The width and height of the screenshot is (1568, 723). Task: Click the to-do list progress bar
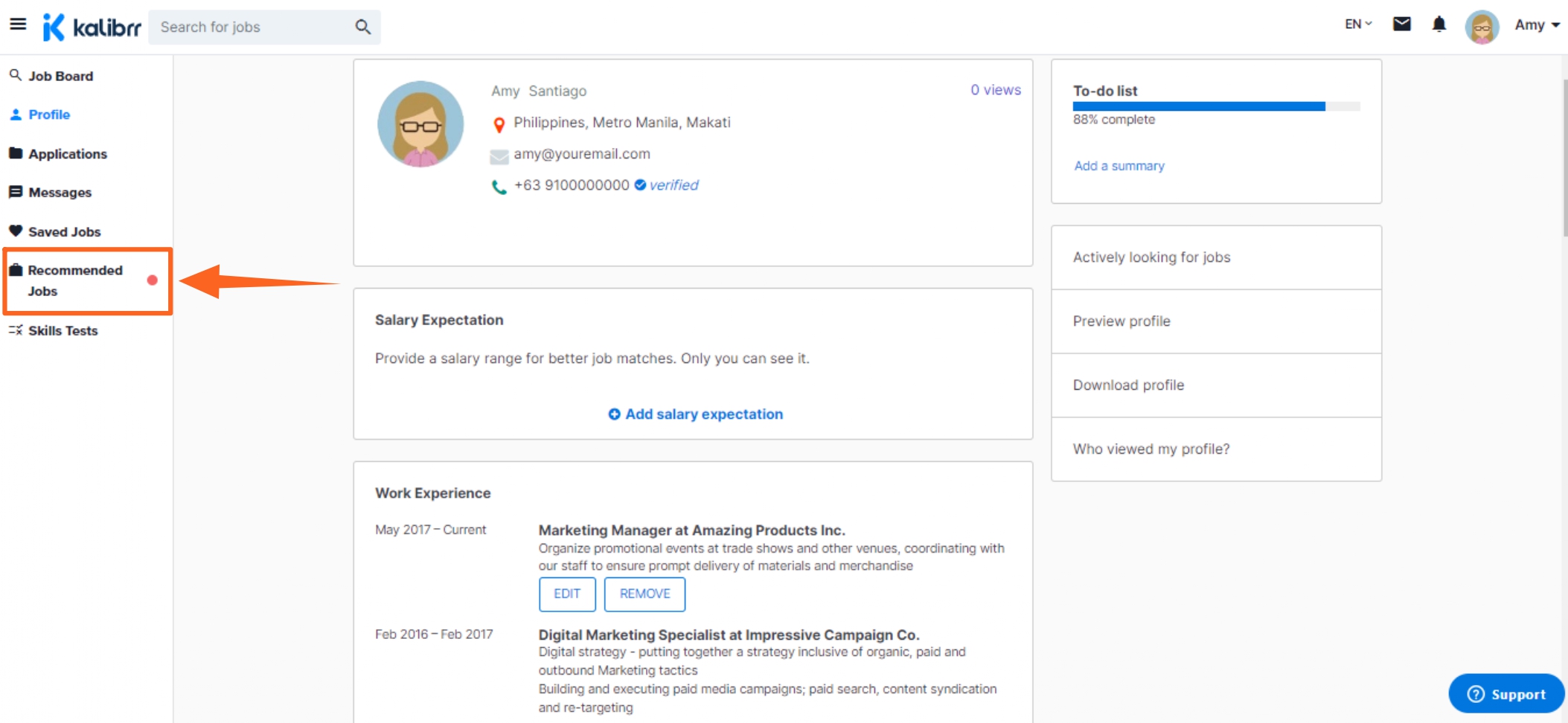click(x=1215, y=106)
